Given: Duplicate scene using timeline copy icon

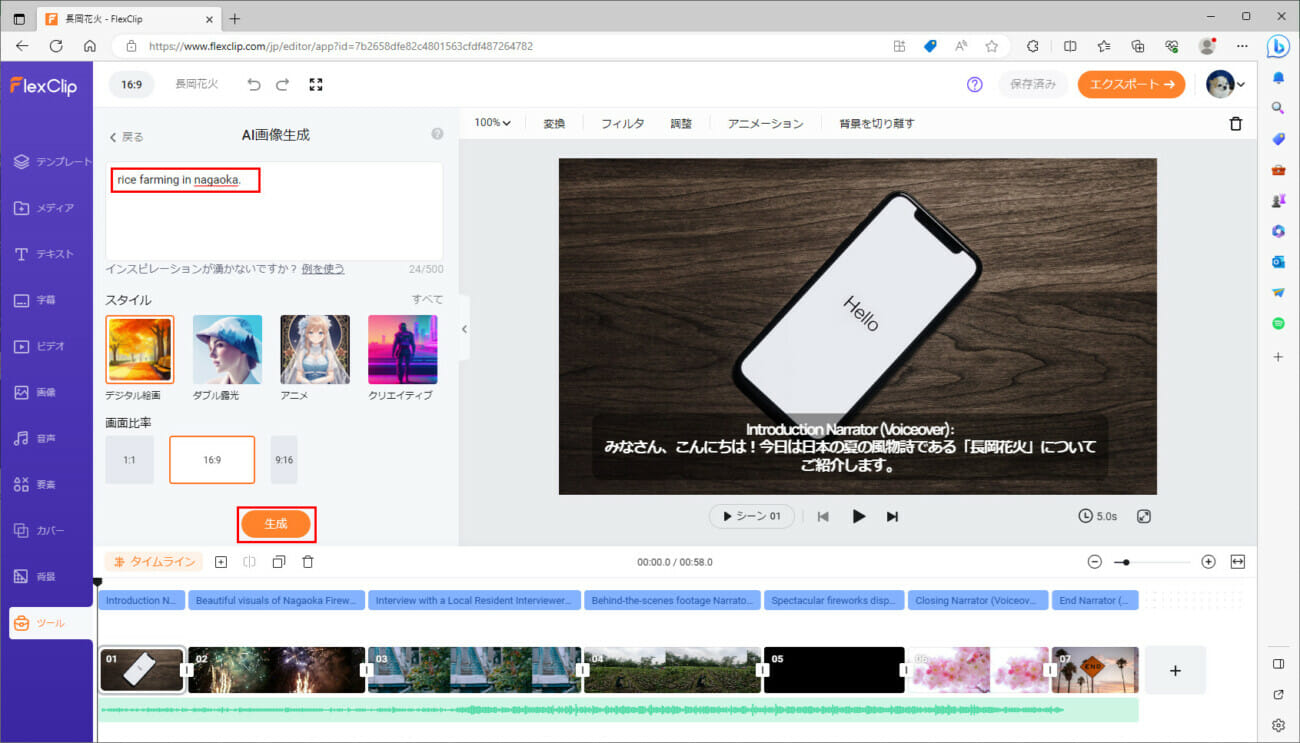Looking at the screenshot, I should tap(279, 562).
